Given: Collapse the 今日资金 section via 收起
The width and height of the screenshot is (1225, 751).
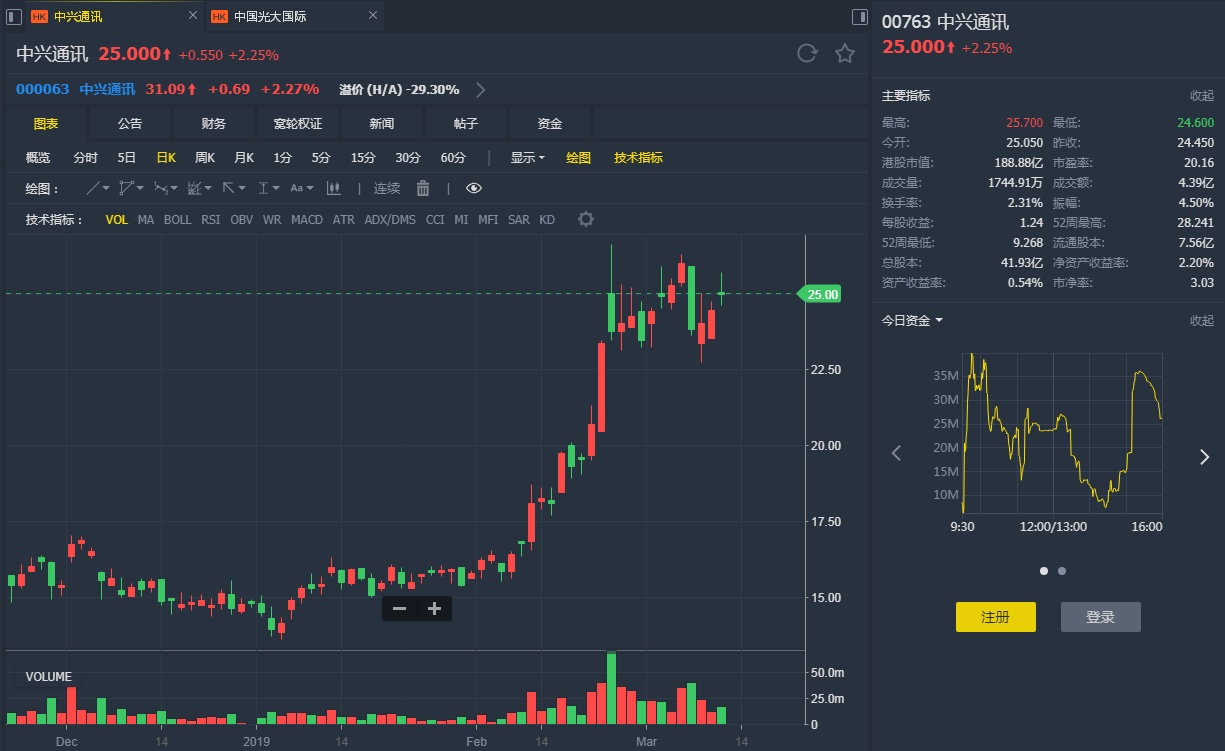Looking at the screenshot, I should 1201,321.
